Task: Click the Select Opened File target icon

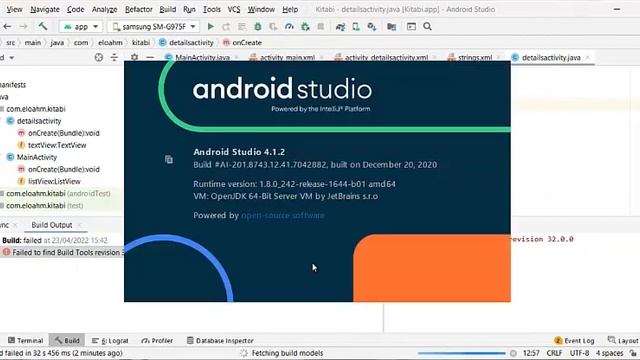Action: click(x=99, y=58)
